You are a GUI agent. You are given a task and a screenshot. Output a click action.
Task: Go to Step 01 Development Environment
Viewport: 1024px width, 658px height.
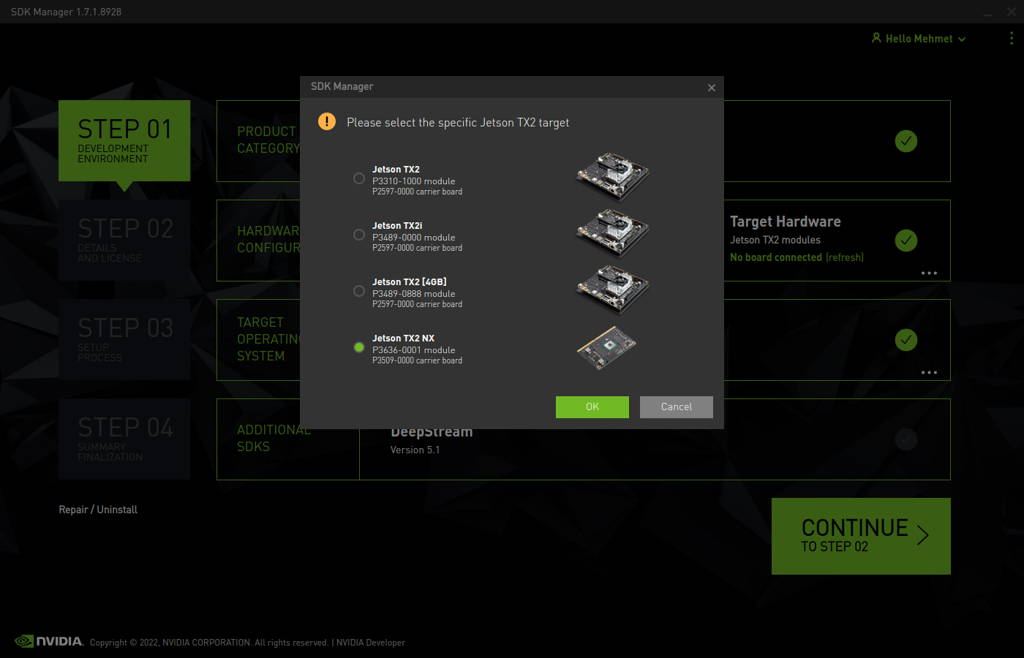(x=124, y=140)
